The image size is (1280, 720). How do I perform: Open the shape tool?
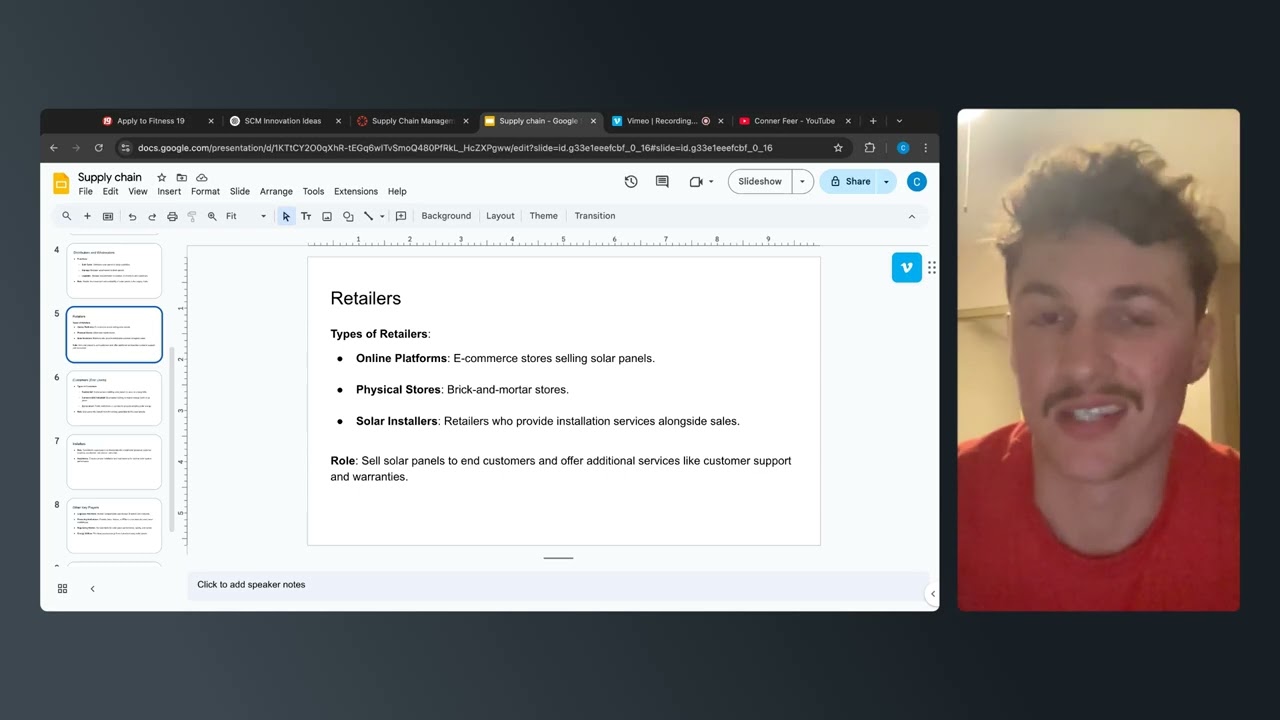[x=348, y=216]
